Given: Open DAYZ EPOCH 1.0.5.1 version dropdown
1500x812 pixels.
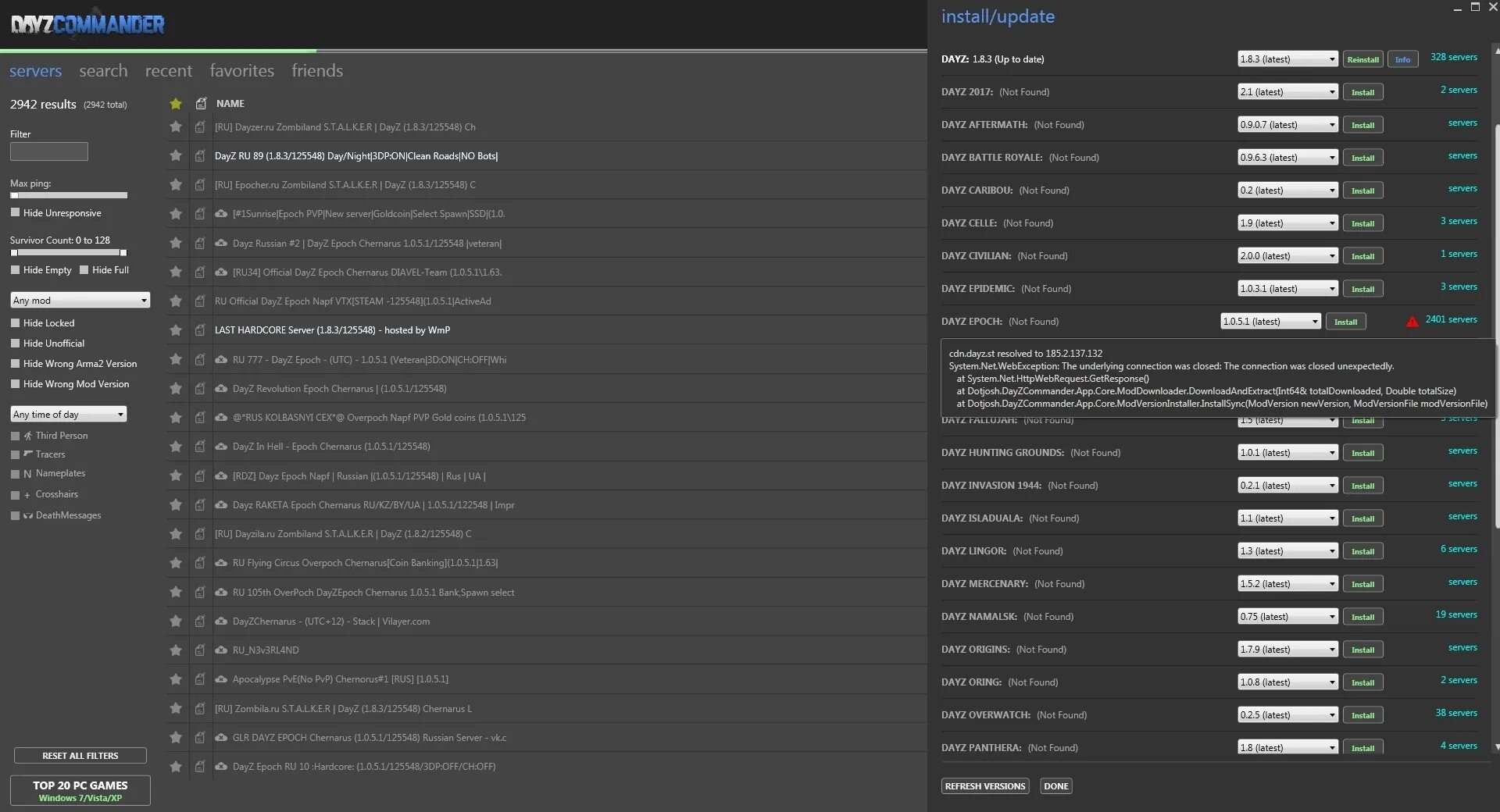Looking at the screenshot, I should (1270, 321).
